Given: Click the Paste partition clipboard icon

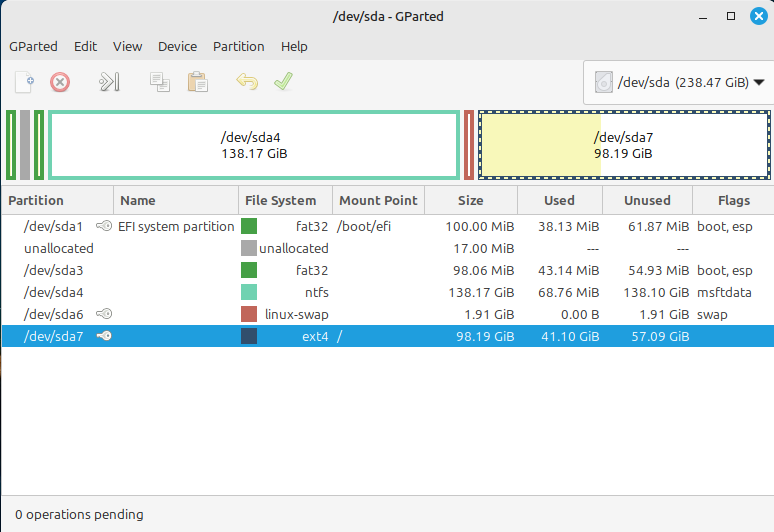Looking at the screenshot, I should pyautogui.click(x=197, y=82).
